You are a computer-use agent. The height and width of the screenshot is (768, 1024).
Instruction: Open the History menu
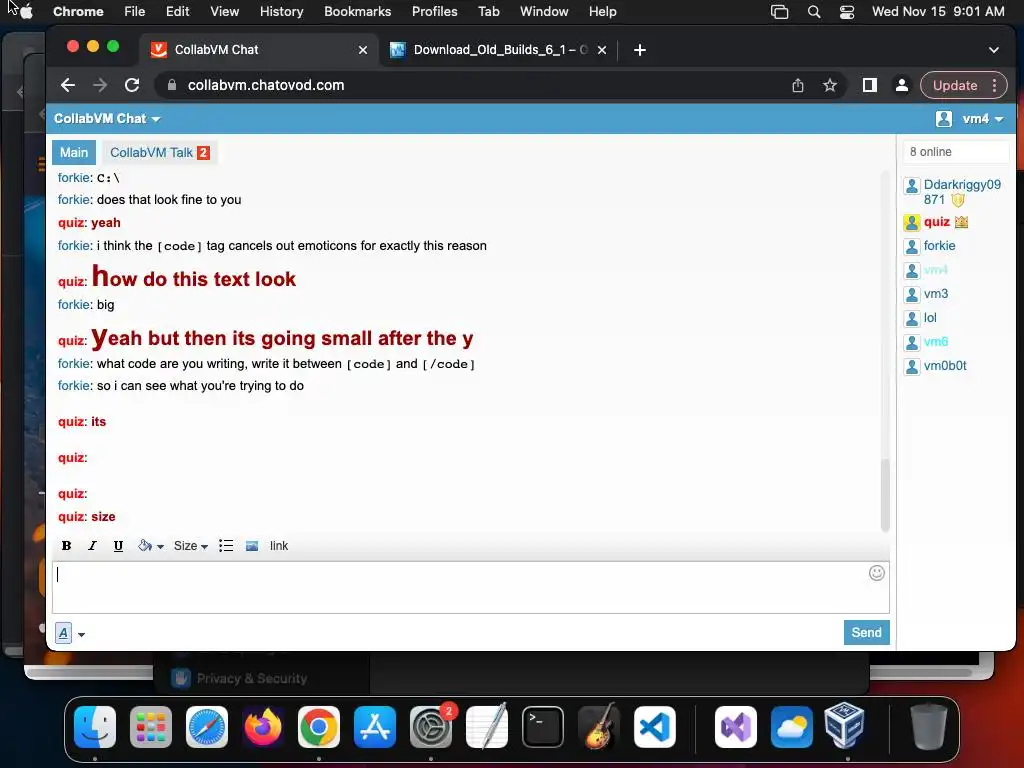(281, 12)
